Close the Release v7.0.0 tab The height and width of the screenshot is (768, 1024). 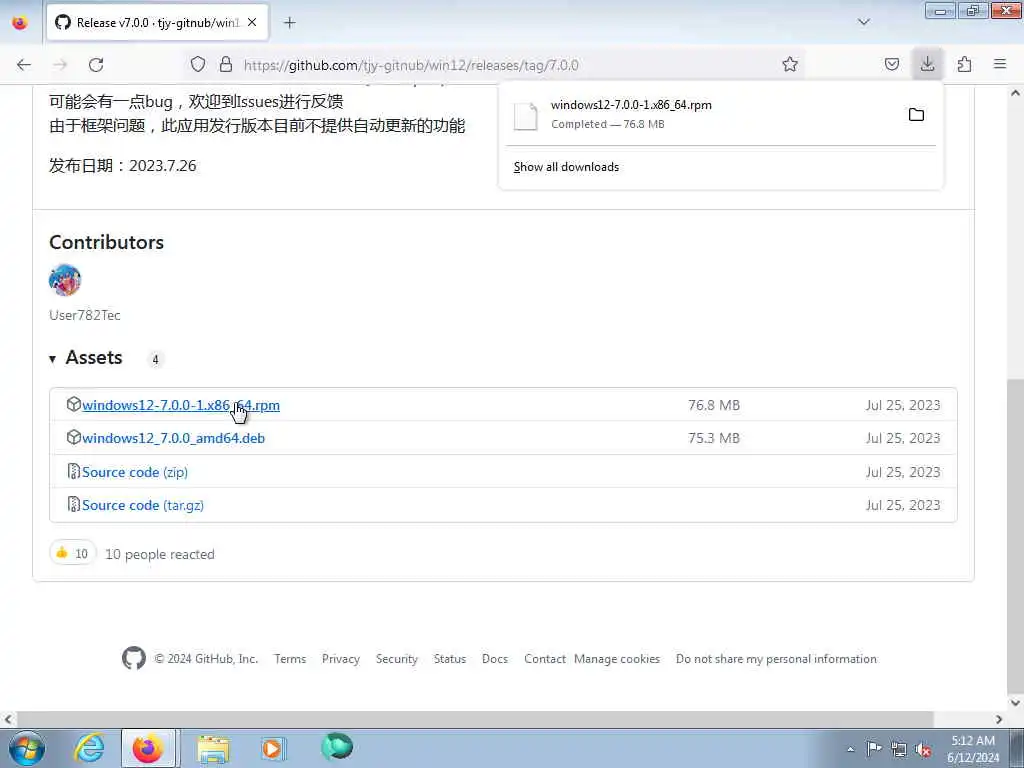(252, 22)
